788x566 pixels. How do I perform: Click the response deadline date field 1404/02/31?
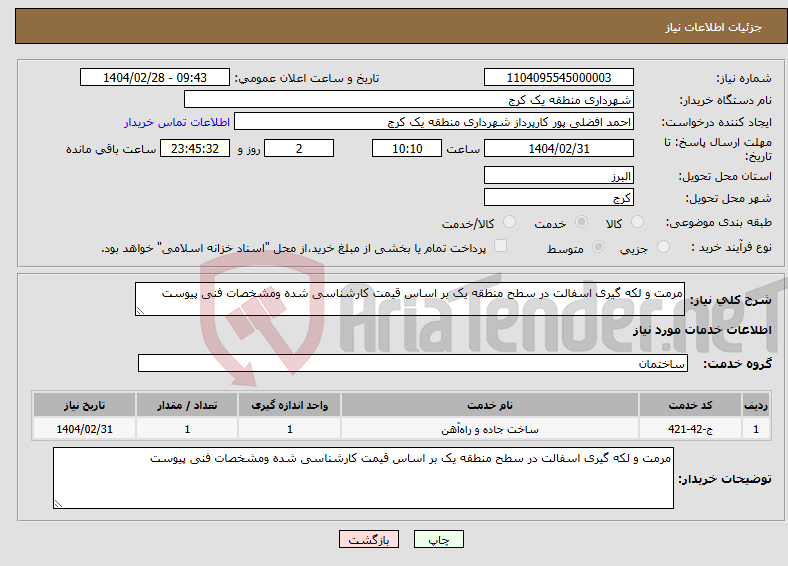pos(558,148)
